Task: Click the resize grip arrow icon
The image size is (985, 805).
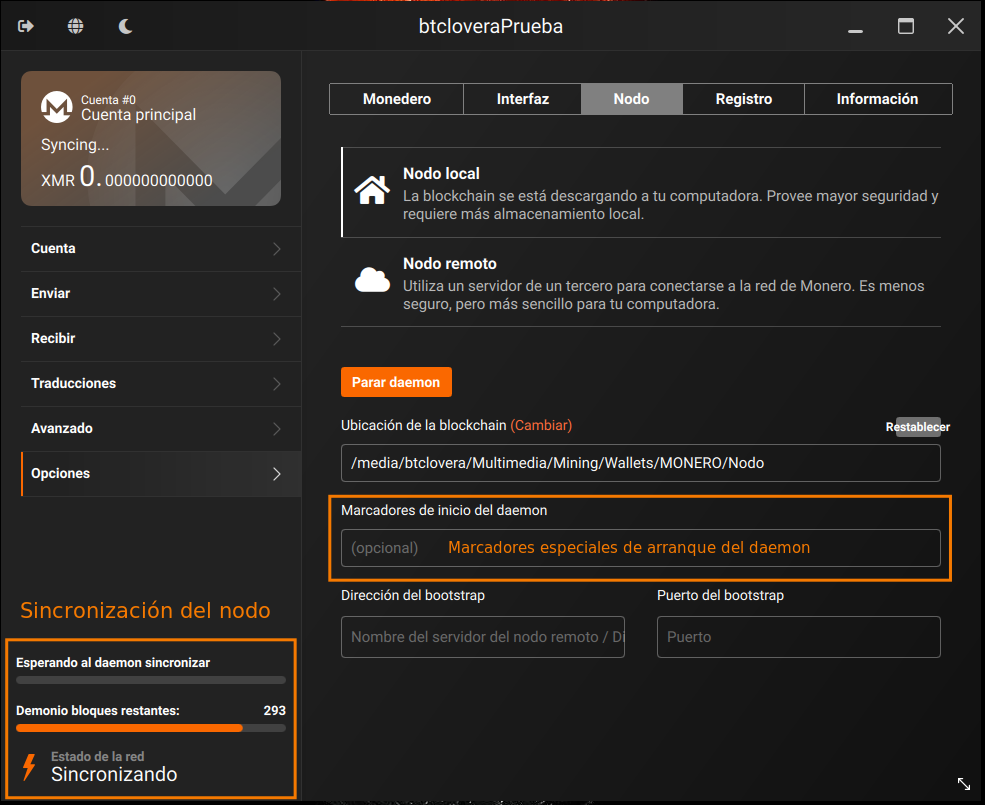Action: (x=964, y=784)
